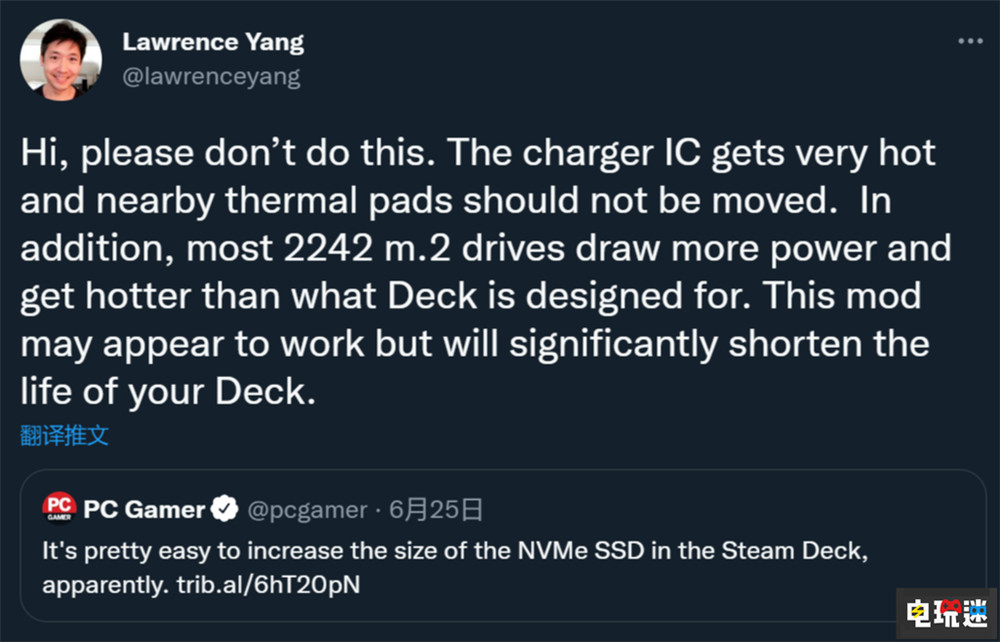Open the tweet options ellipsis menu
This screenshot has height=642, width=1000.
coord(968,40)
